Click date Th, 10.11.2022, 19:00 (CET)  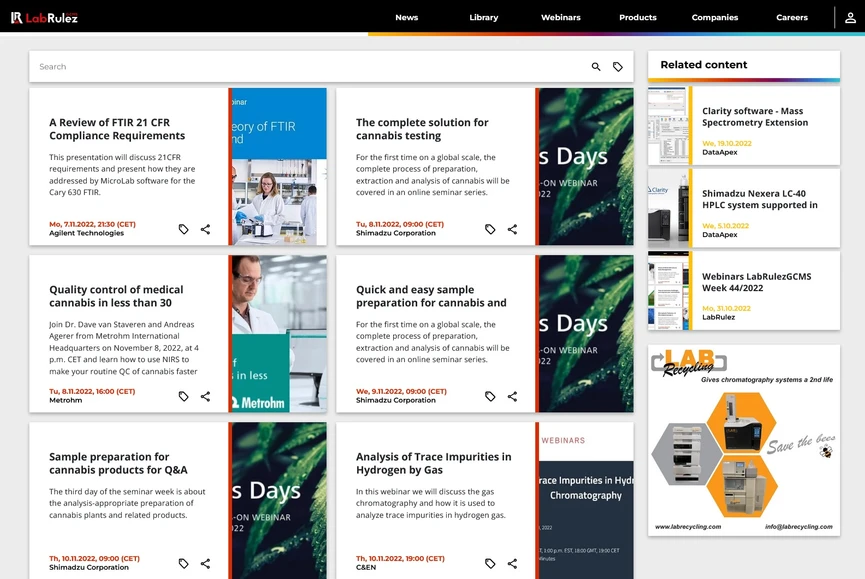pos(400,559)
